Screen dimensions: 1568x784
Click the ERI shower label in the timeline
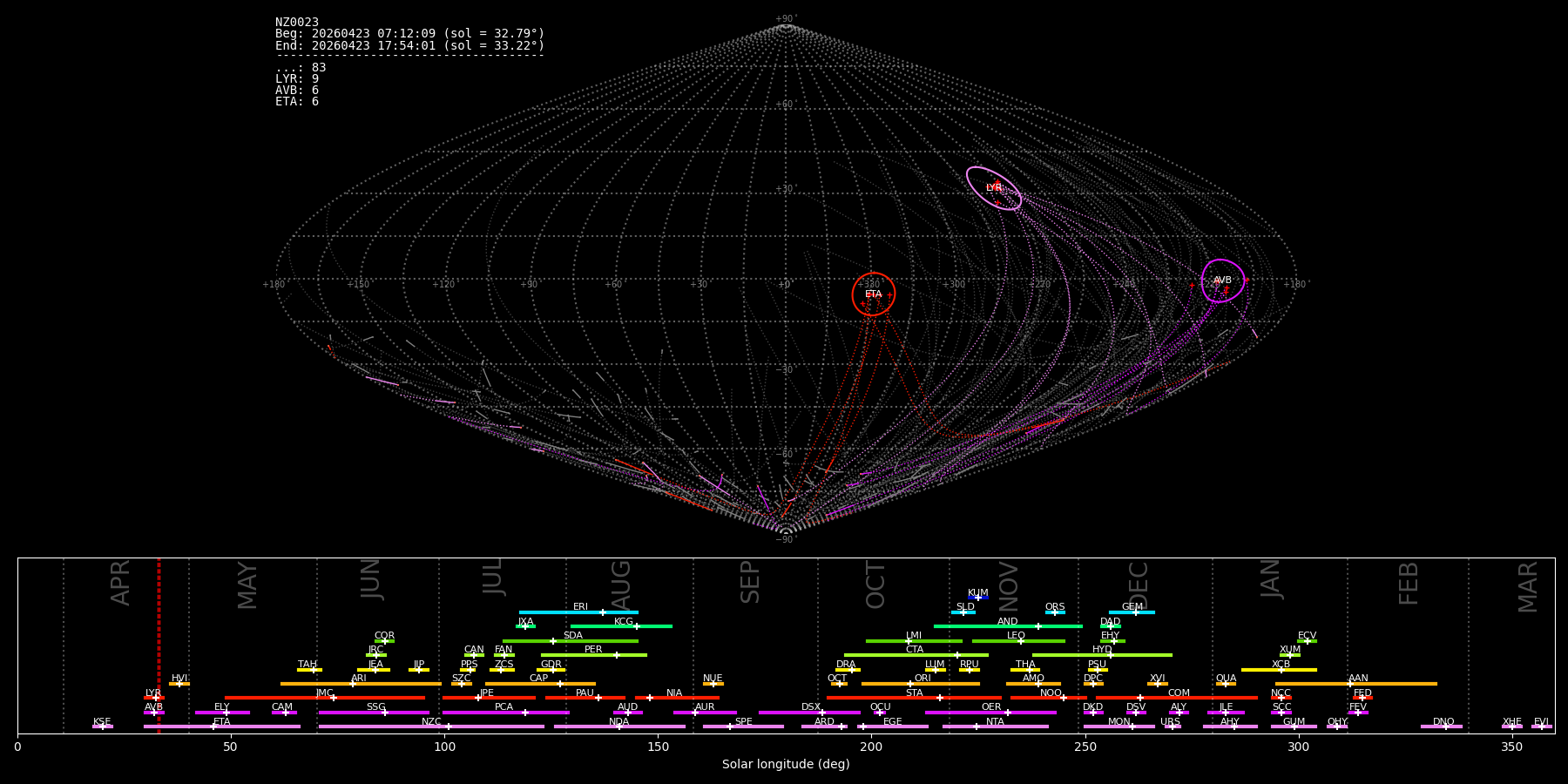point(580,607)
